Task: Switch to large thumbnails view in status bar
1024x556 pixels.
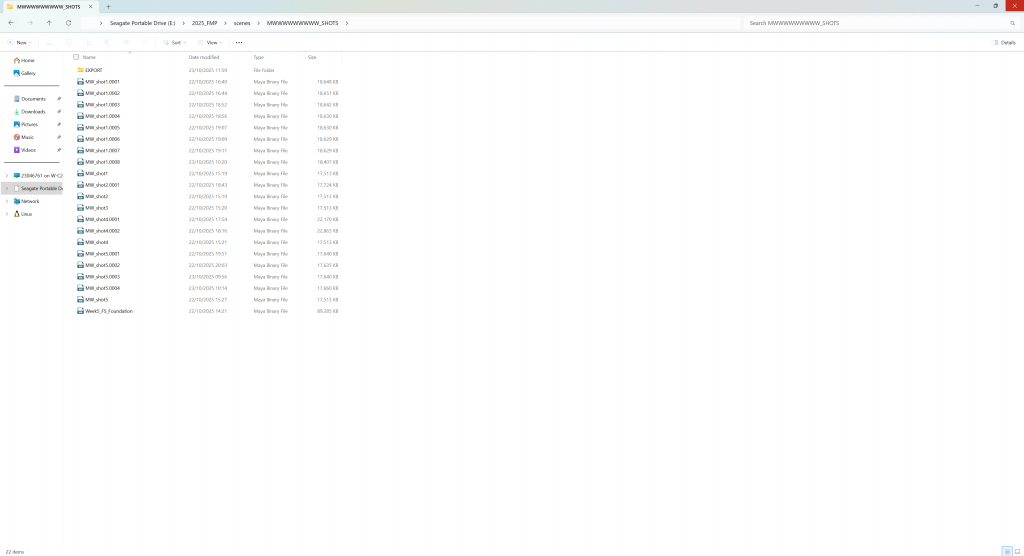Action: (1016, 551)
